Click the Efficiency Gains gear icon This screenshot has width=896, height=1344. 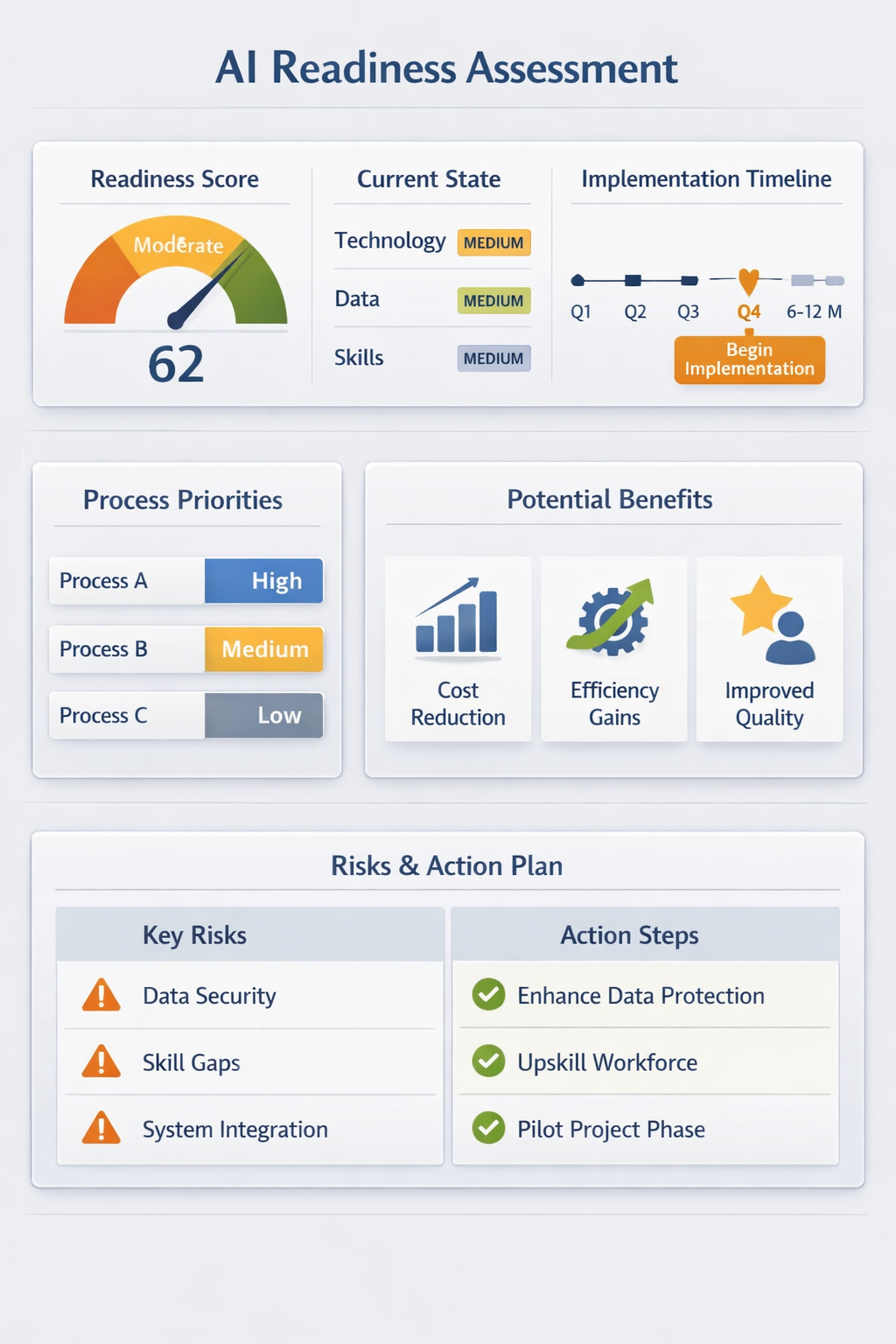(x=612, y=618)
